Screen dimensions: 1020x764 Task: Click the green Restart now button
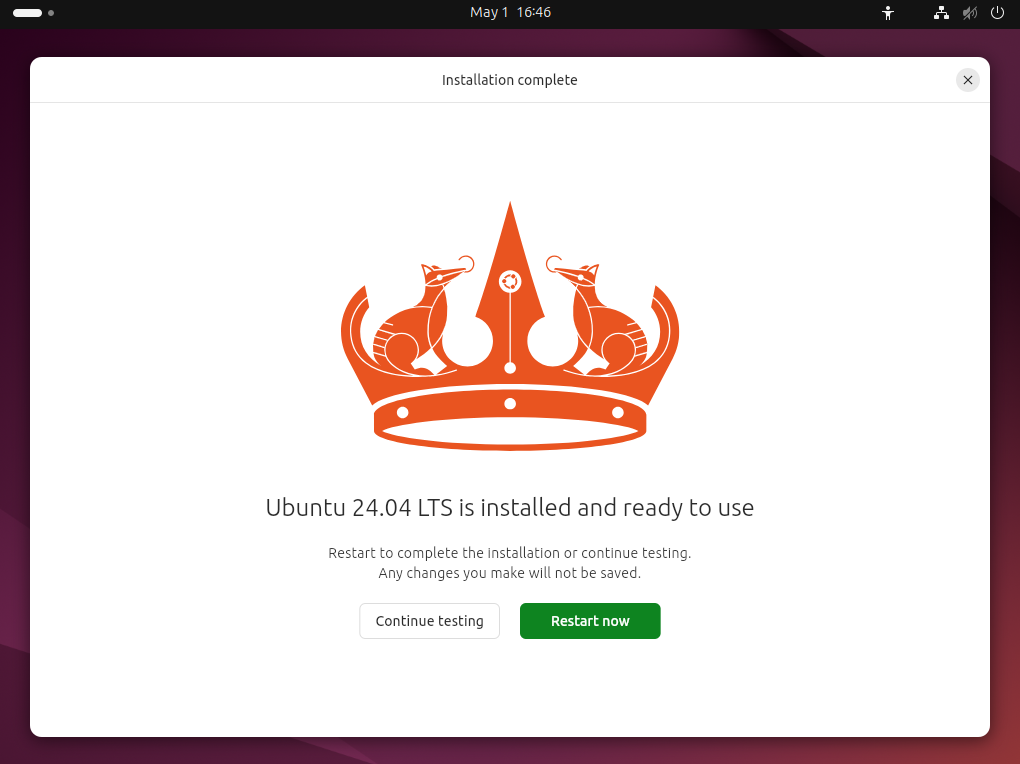tap(590, 621)
